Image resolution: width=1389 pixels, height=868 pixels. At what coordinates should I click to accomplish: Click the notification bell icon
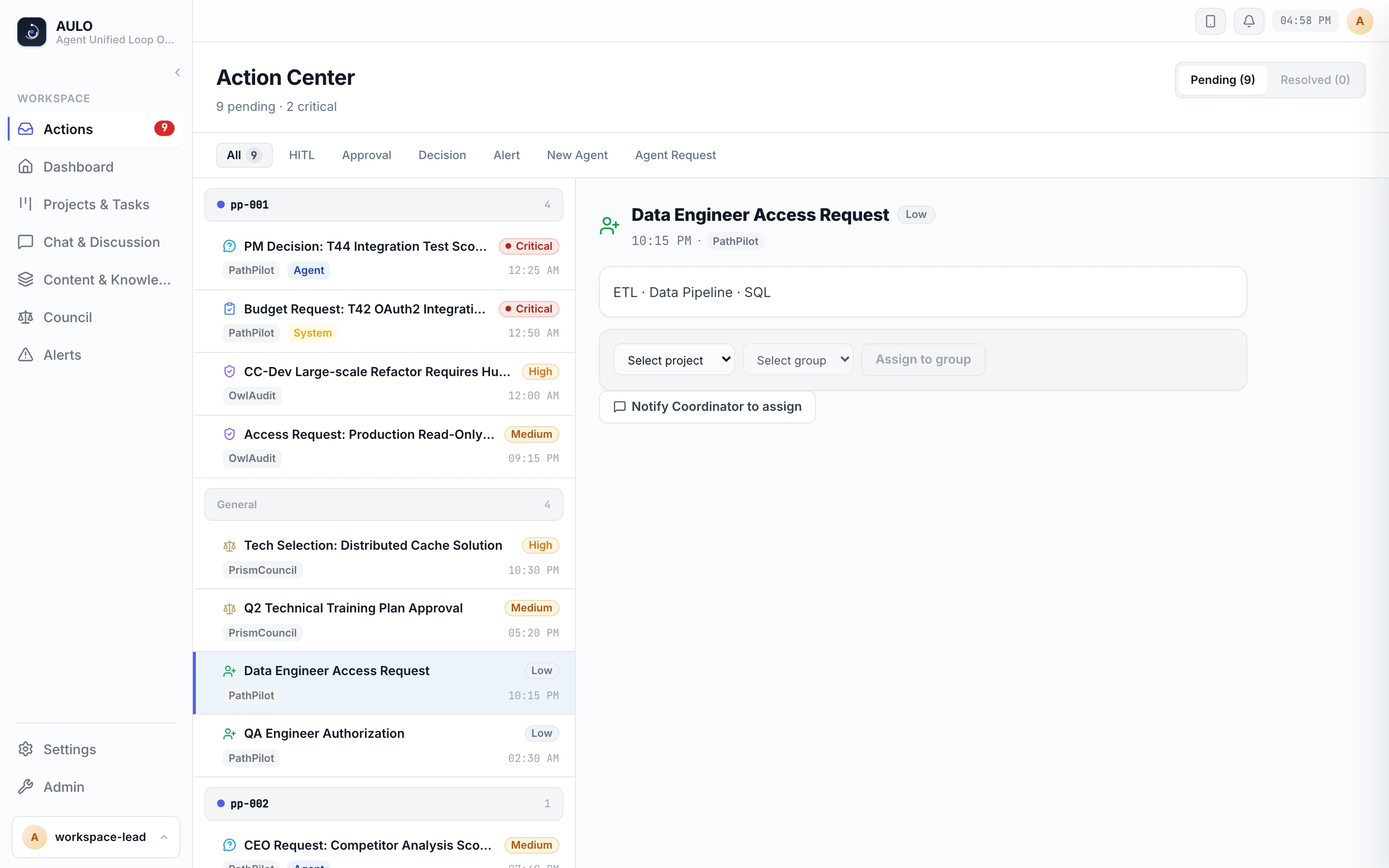(x=1248, y=21)
